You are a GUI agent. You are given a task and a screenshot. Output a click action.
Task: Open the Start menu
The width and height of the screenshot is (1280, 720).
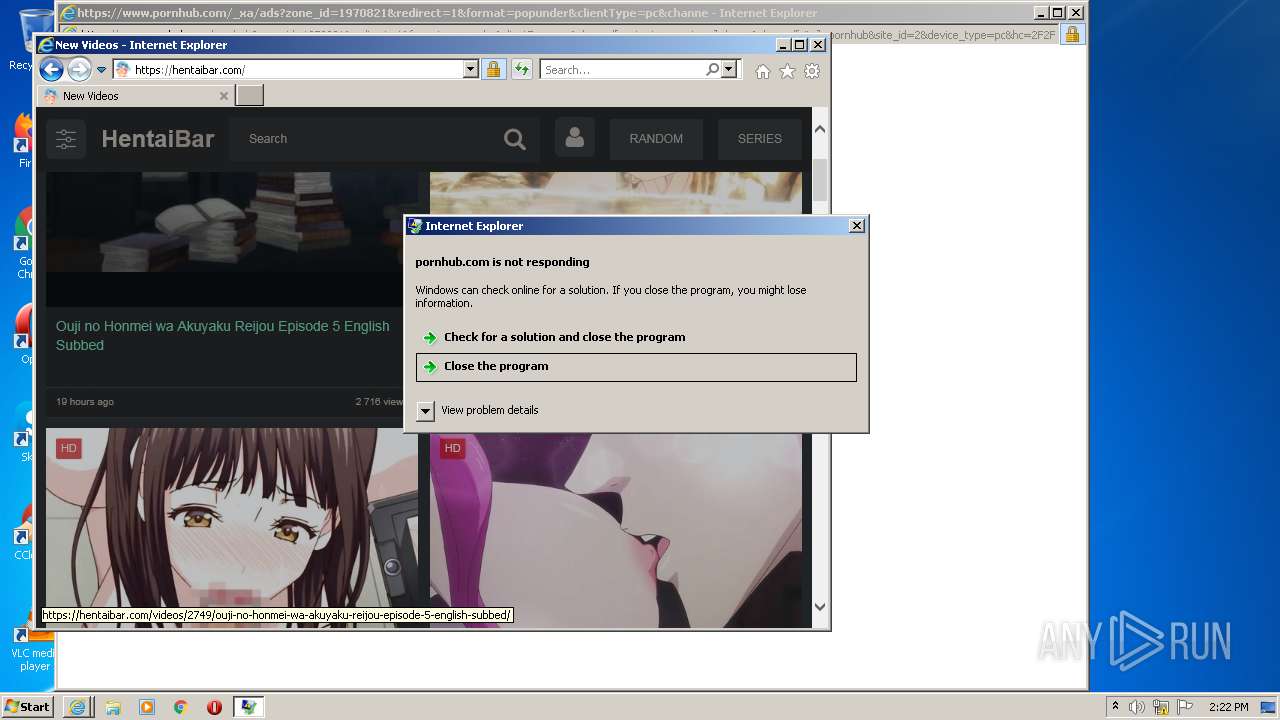click(x=28, y=706)
